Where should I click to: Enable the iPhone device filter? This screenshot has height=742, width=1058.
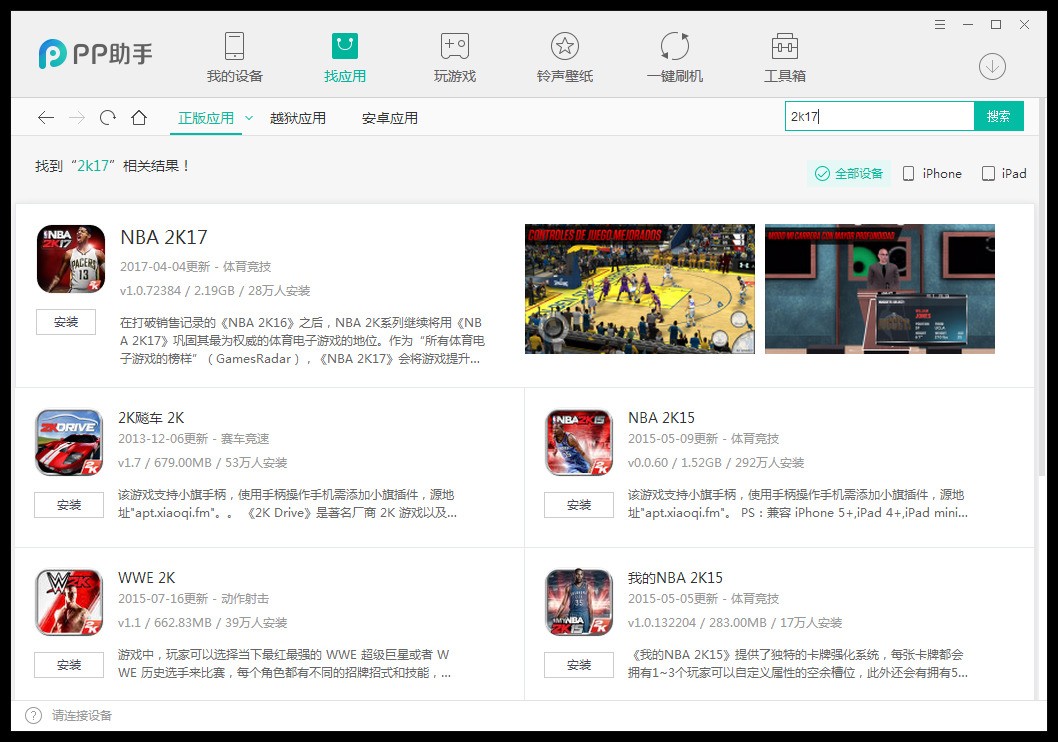932,174
